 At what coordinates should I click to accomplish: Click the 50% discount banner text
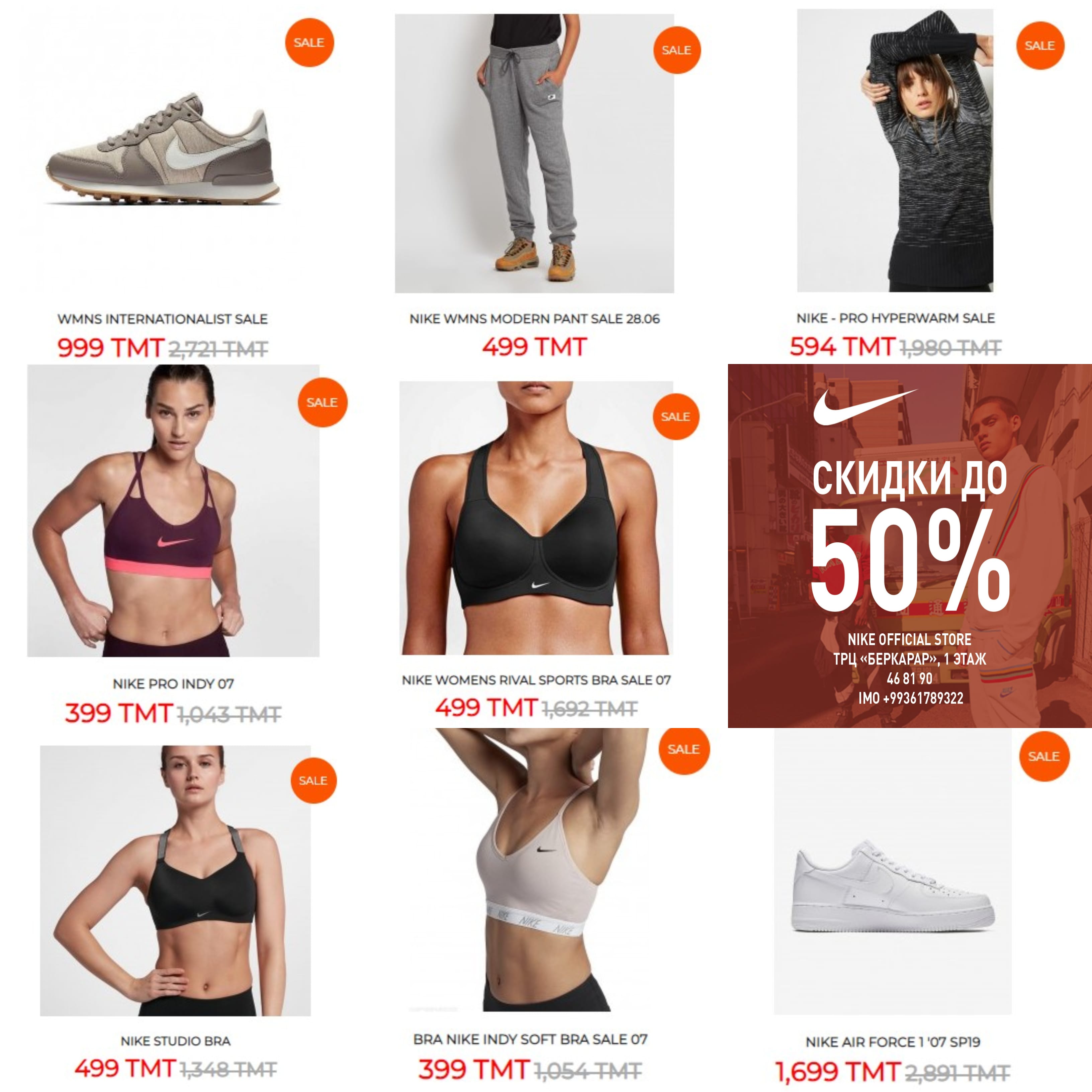910,561
